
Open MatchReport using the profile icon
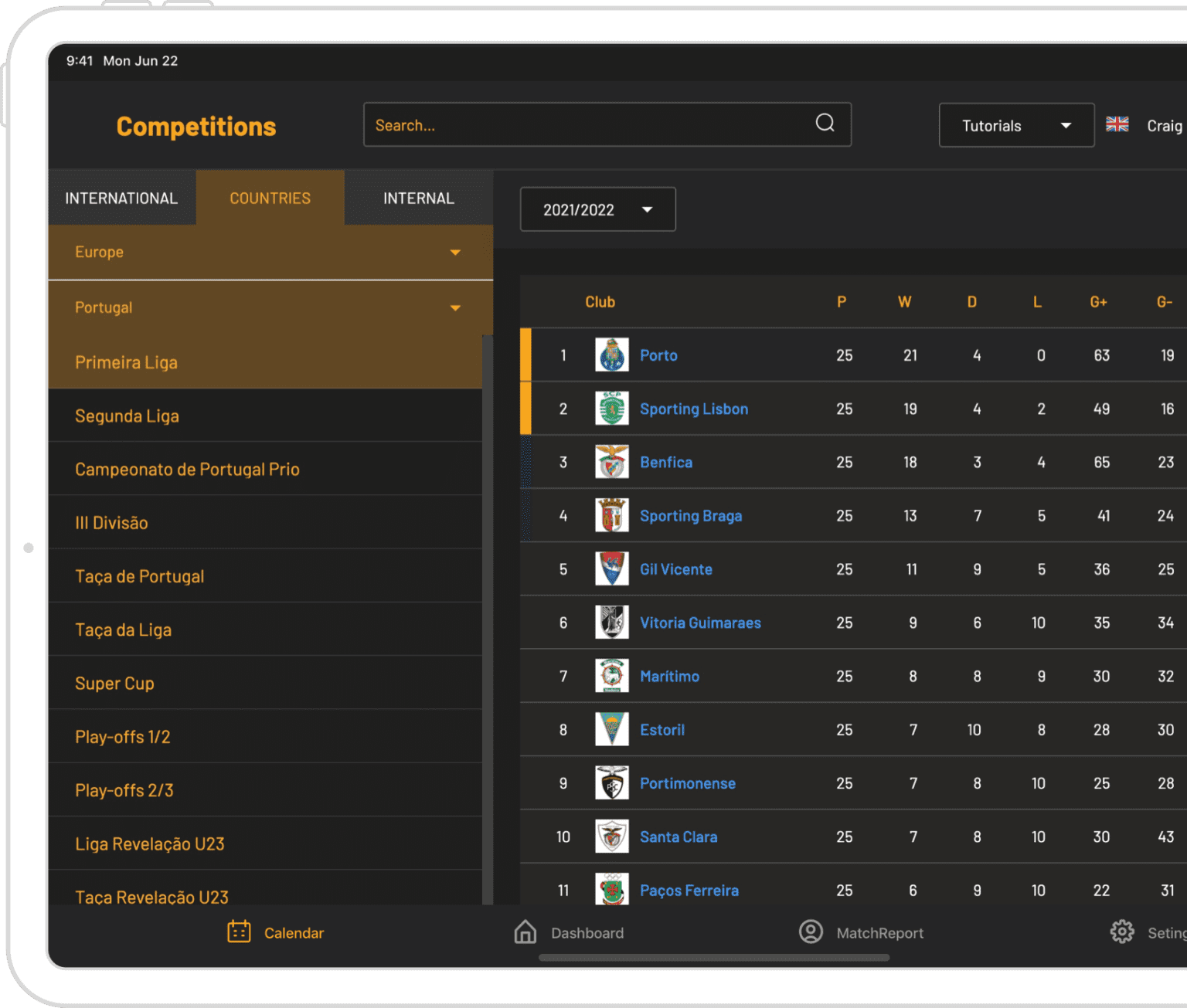coord(811,932)
